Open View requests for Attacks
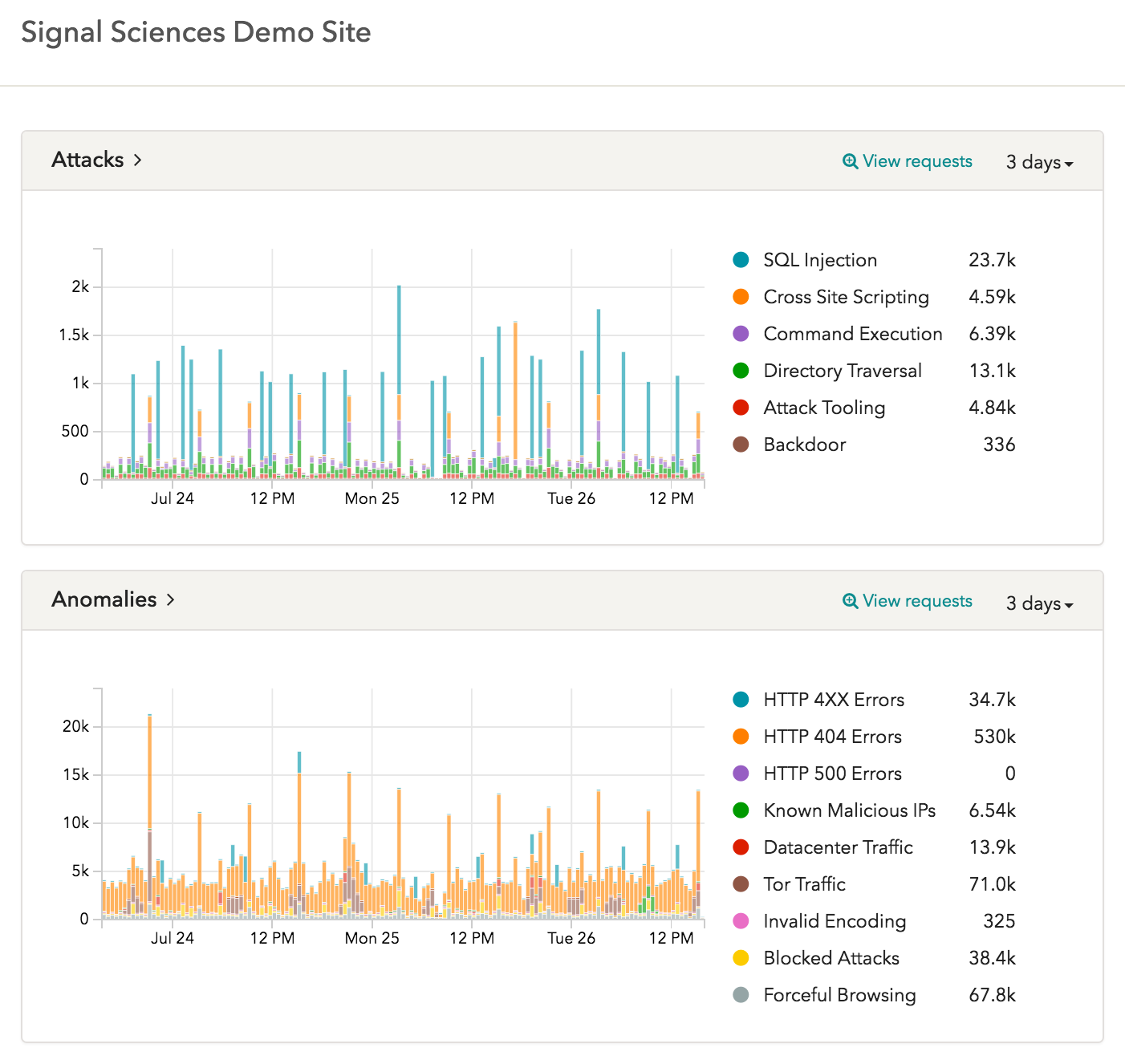Viewport: 1125px width, 1064px height. pyautogui.click(x=916, y=160)
